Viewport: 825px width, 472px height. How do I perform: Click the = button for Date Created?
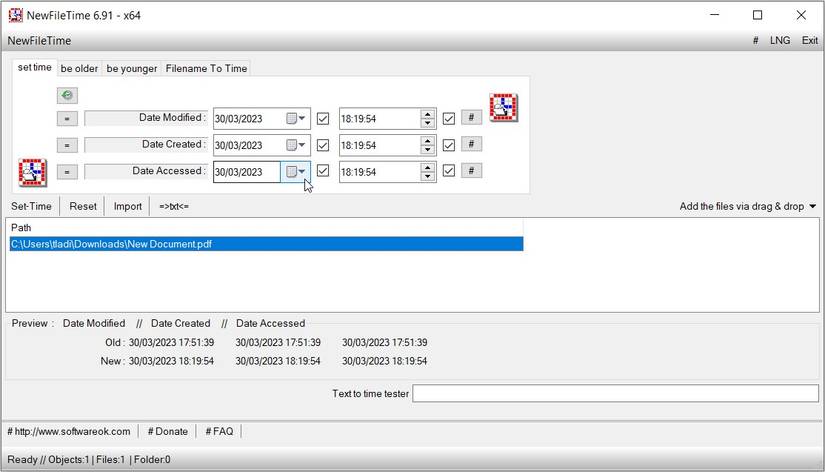click(x=67, y=145)
